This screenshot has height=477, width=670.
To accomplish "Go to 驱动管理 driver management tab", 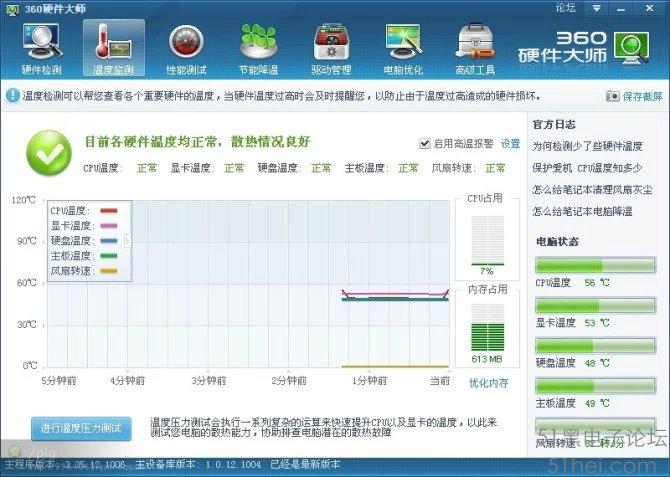I will click(331, 49).
